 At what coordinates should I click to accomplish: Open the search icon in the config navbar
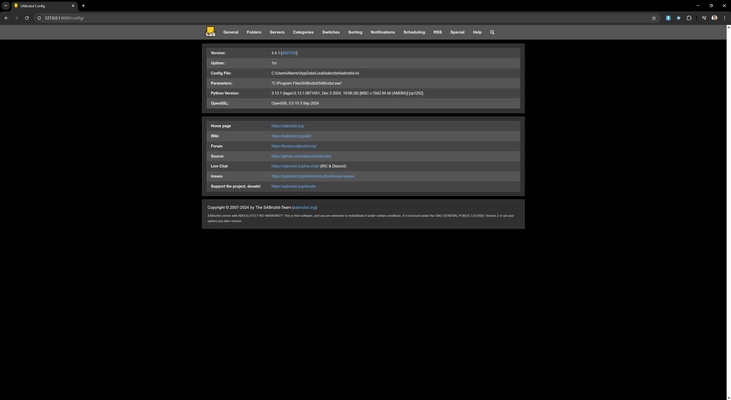pos(492,32)
